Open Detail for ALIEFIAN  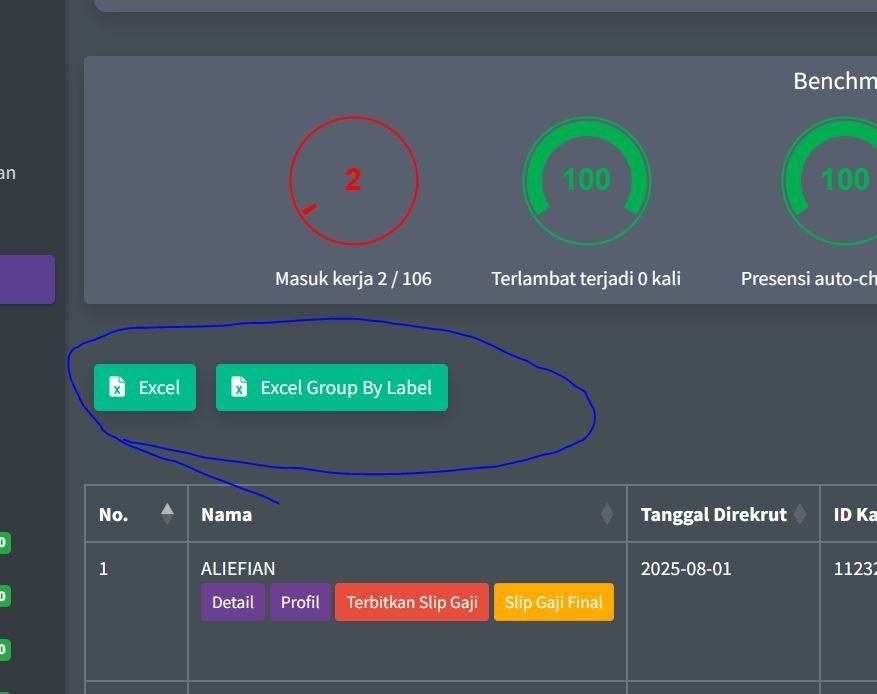coord(232,602)
